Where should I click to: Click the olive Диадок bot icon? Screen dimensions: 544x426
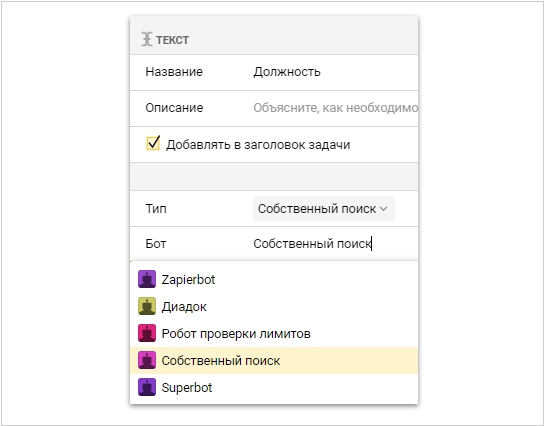pos(147,306)
